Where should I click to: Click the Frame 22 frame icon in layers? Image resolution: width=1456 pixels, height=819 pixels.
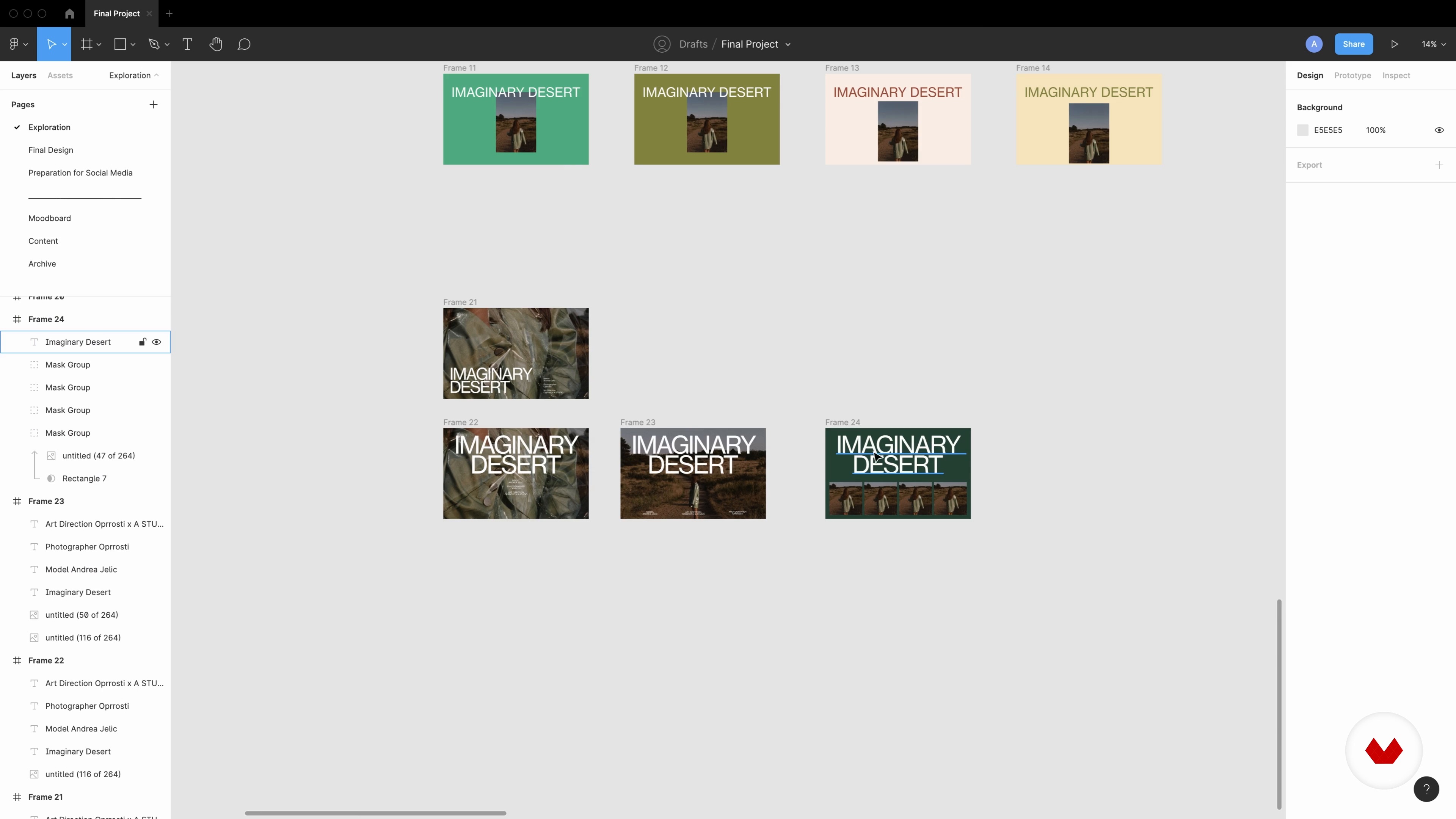tap(17, 661)
